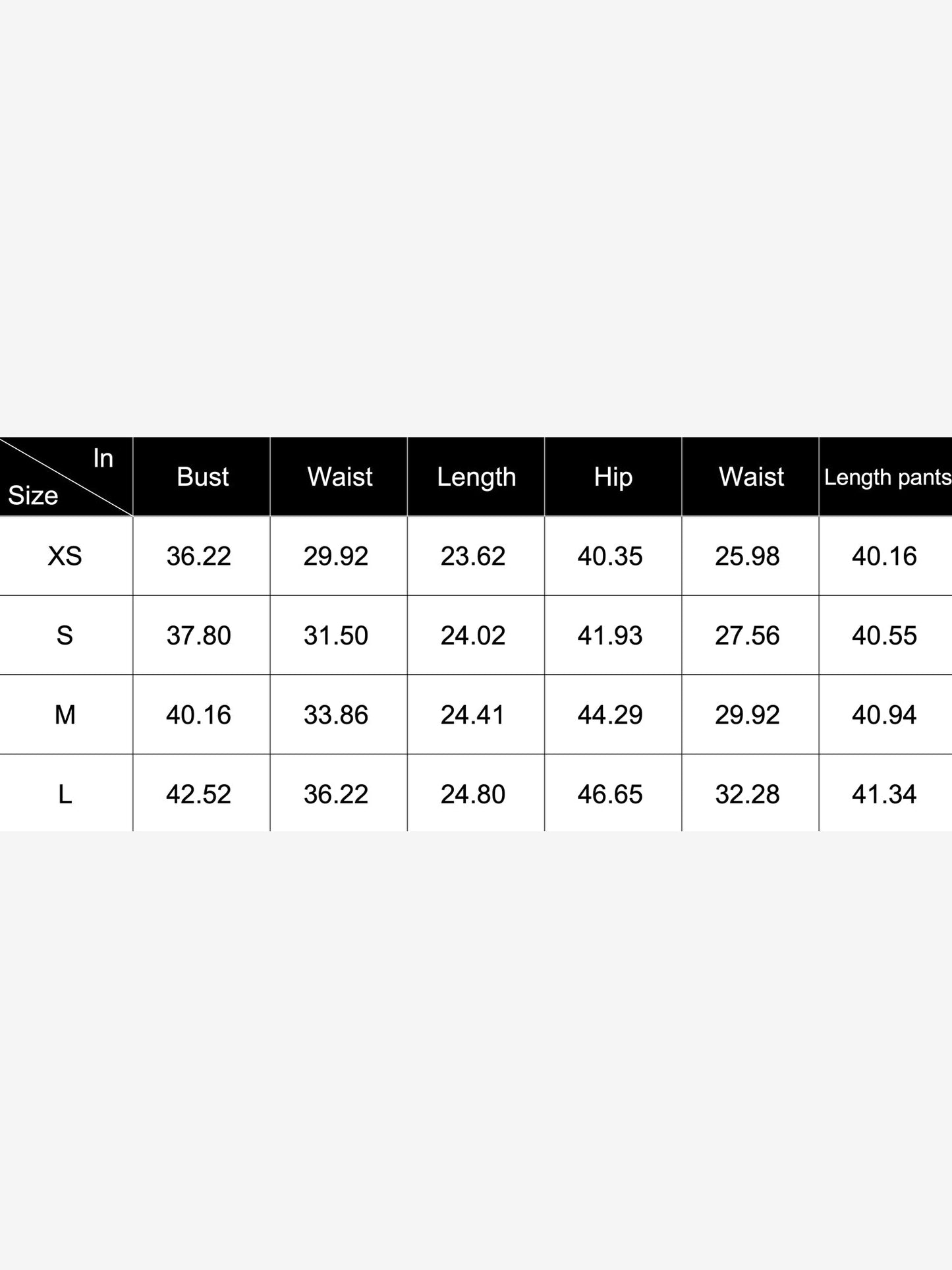Select the S hip value 41.93
The image size is (952, 1270).
pyautogui.click(x=610, y=635)
